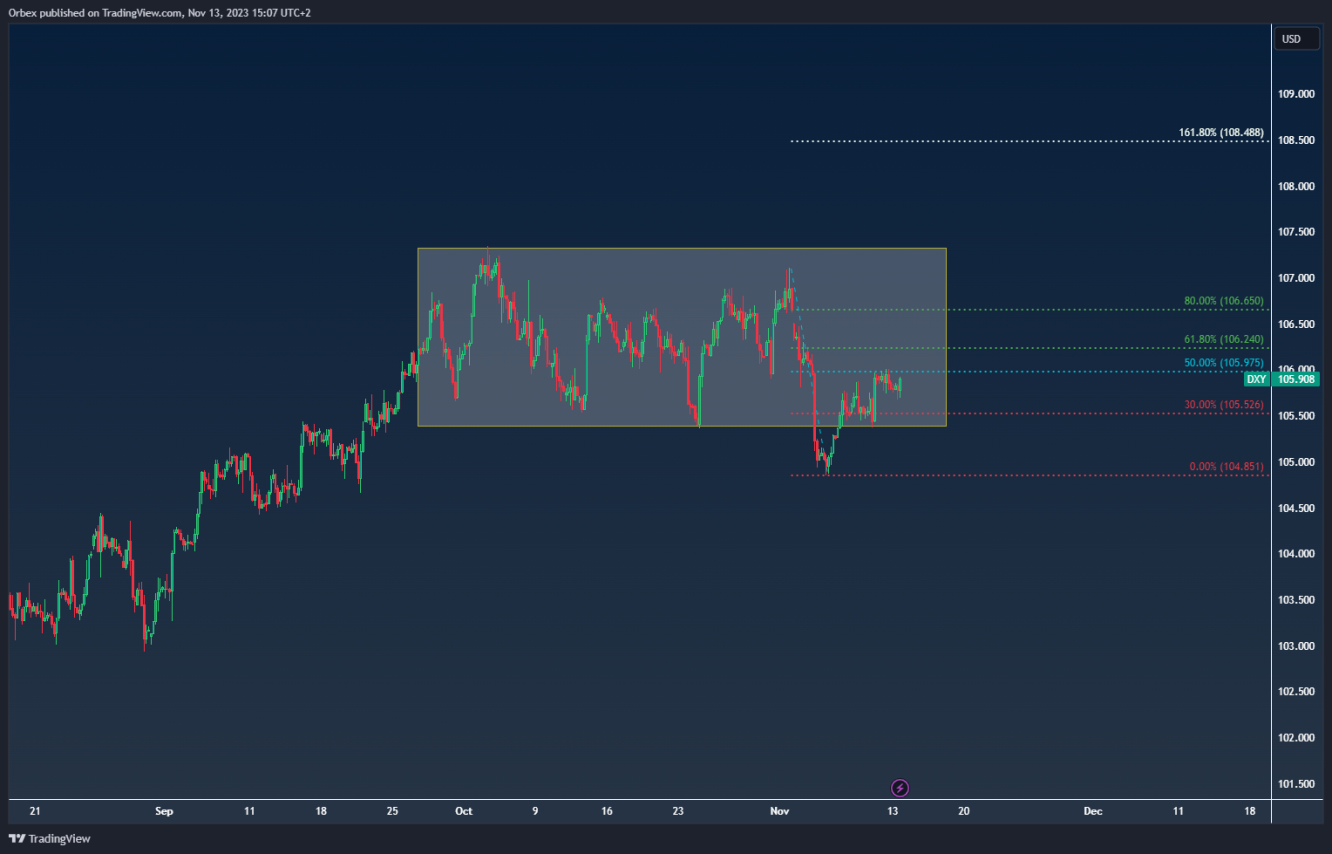Click the 101.500 price axis label
This screenshot has width=1332, height=854.
(x=1296, y=784)
